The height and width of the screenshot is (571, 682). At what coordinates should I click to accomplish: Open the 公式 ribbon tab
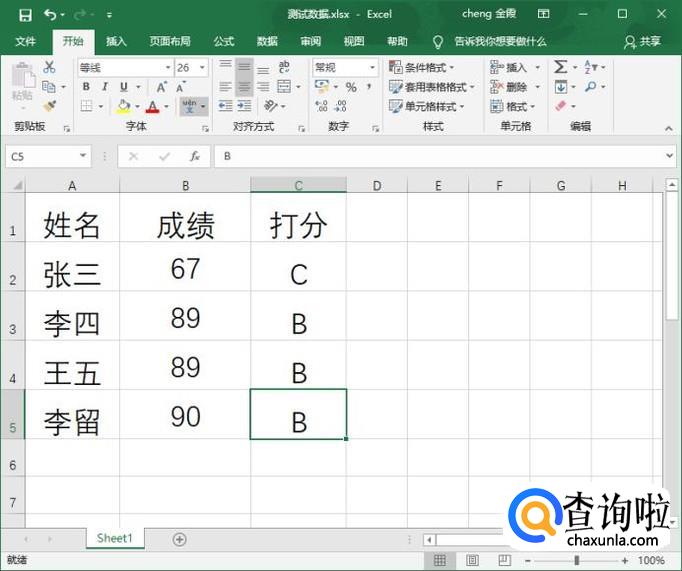[224, 41]
